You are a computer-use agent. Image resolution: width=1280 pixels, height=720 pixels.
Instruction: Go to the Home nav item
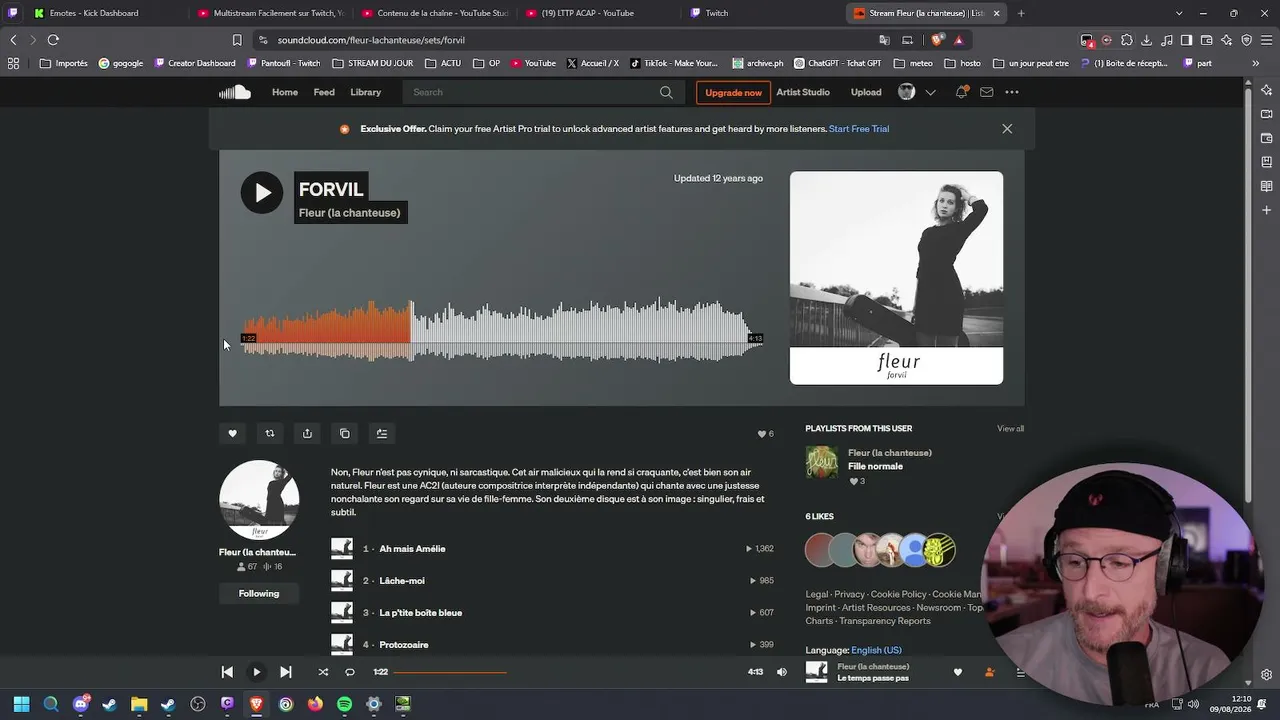285,92
